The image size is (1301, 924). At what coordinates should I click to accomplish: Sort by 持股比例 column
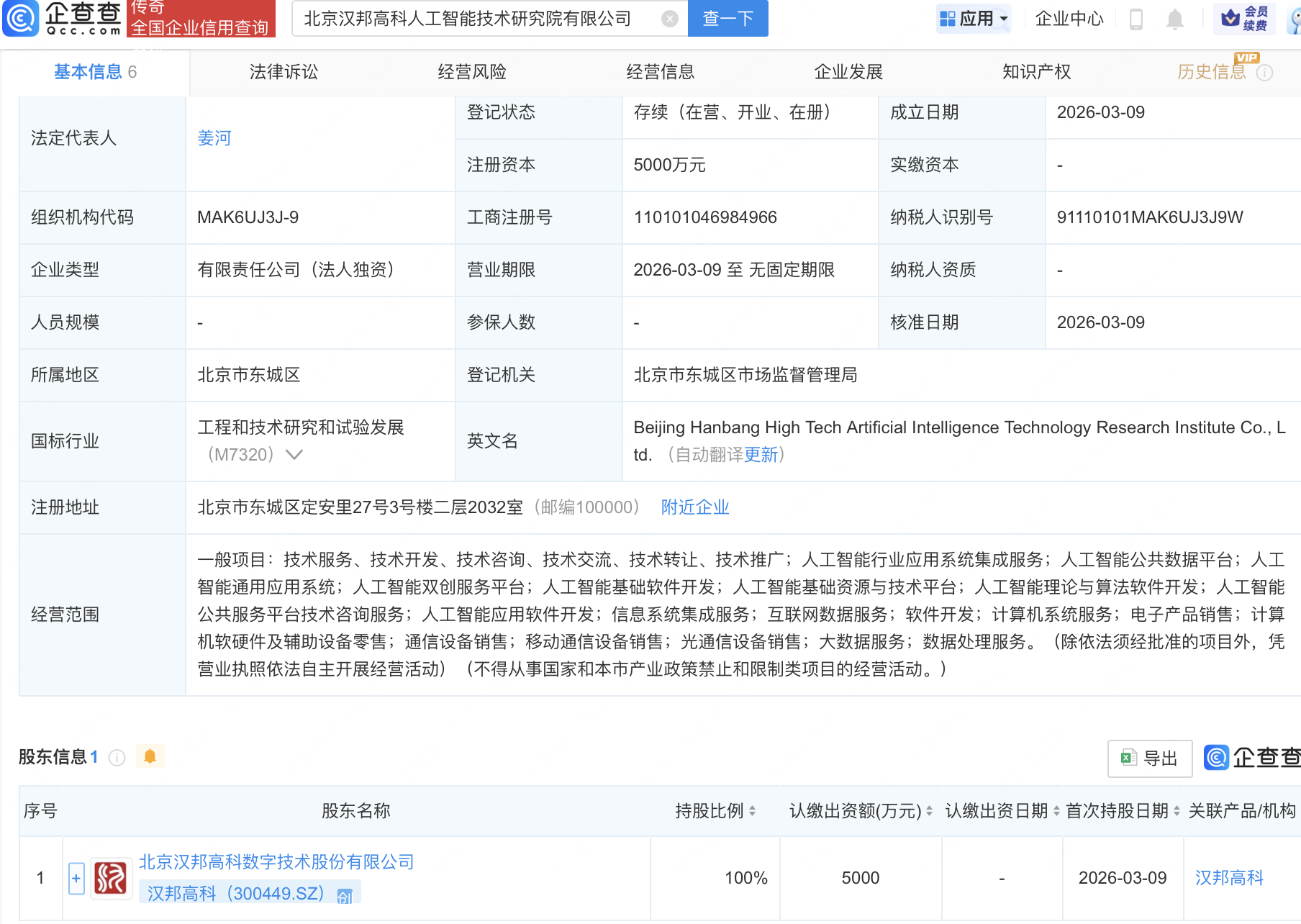point(752,811)
